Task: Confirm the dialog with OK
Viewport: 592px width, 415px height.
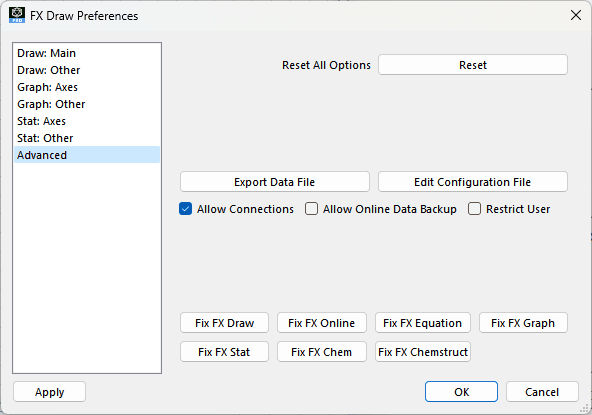Action: (461, 392)
